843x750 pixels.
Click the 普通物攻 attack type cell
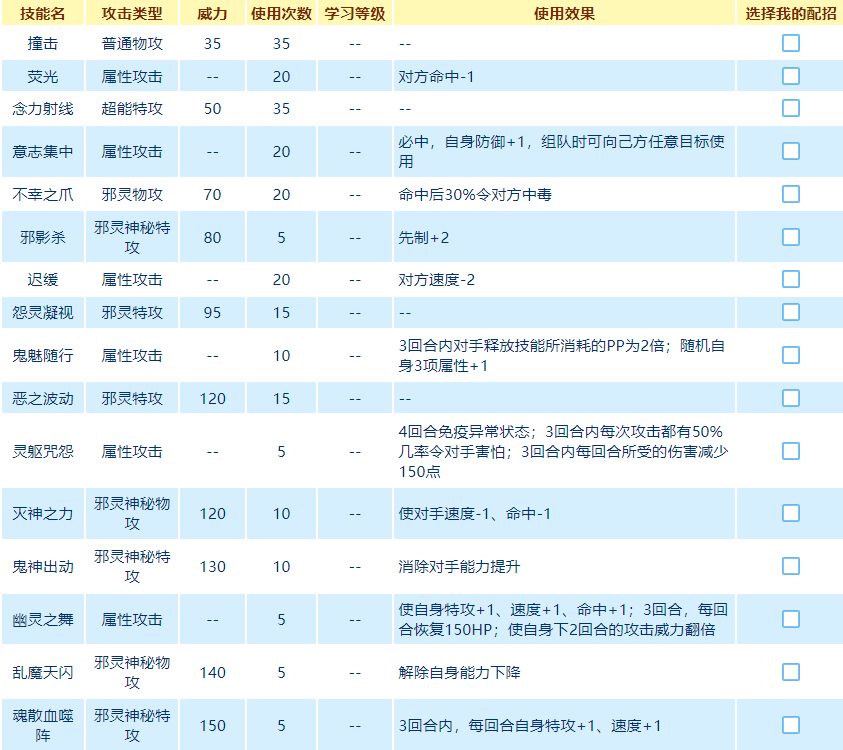(132, 44)
